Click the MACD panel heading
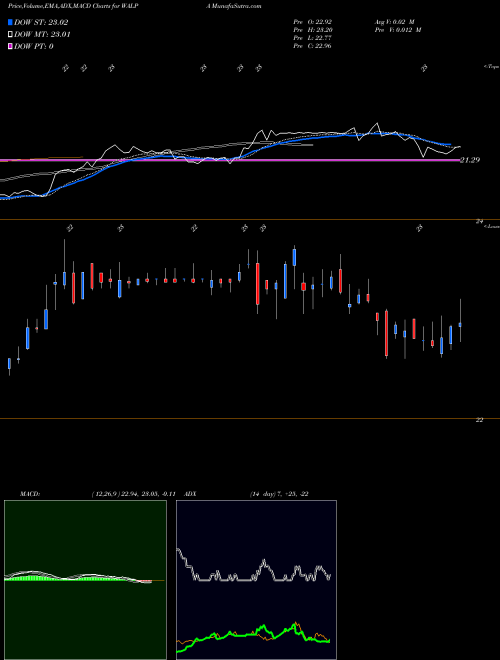The width and height of the screenshot is (500, 660). 30,493
